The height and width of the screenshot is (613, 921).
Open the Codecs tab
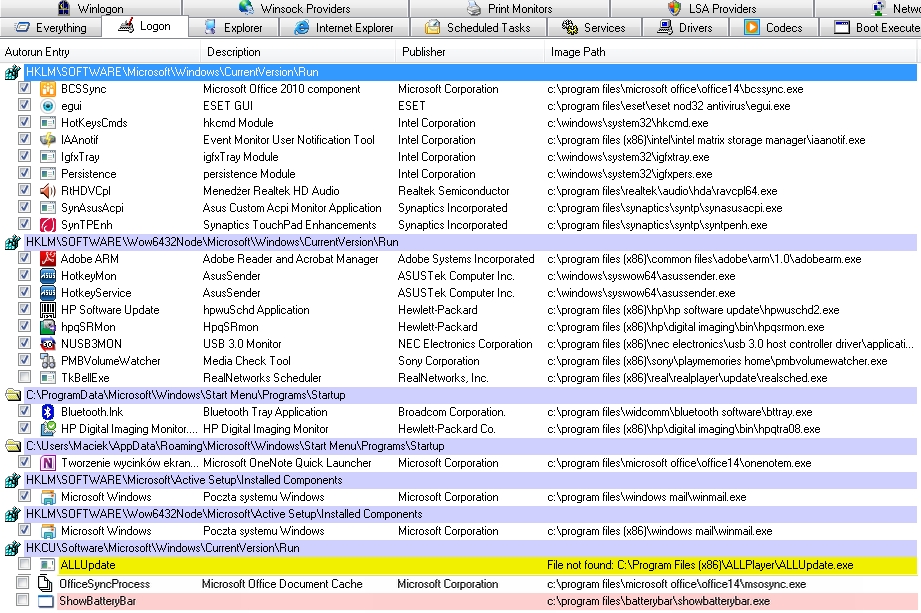(773, 28)
